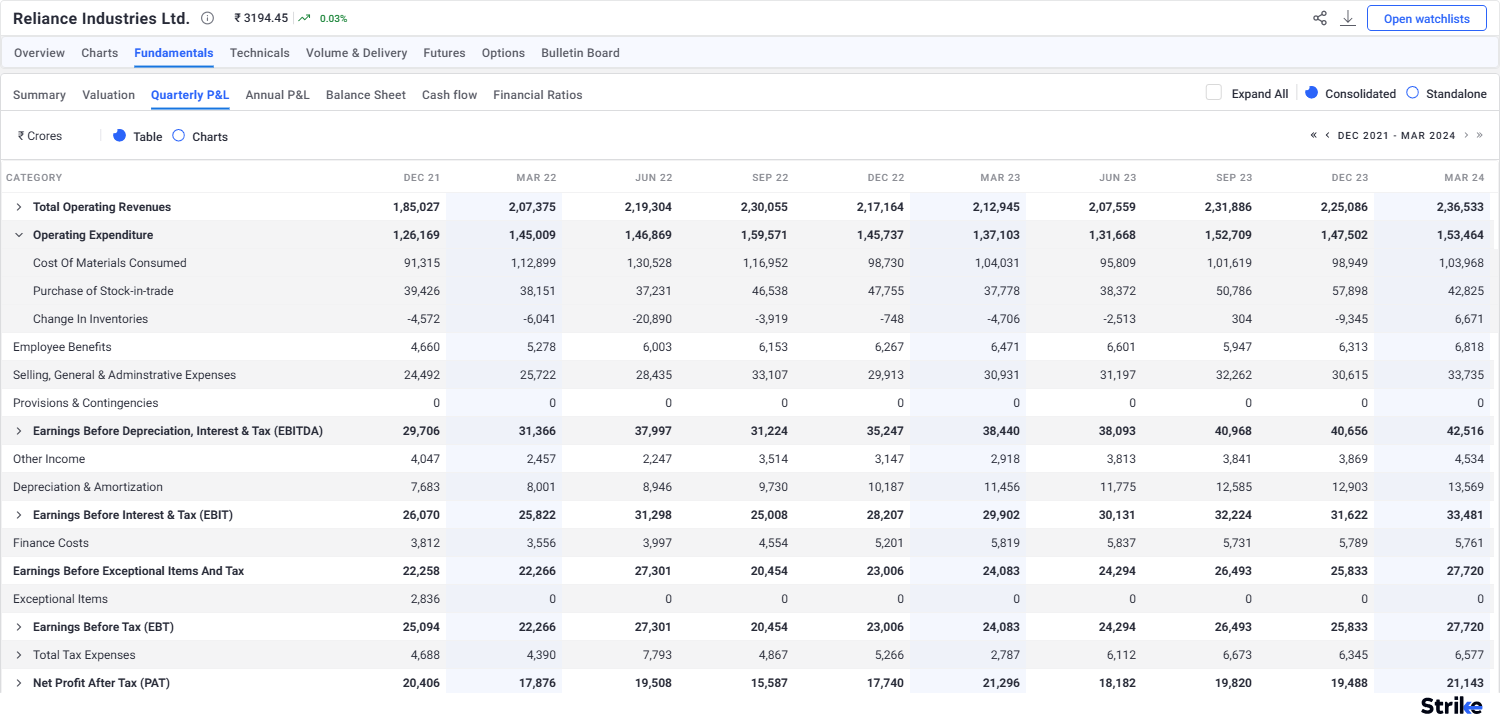Screen dimensions: 1500x728
Task: Click Depreciation & Amortization row label
Action: point(88,487)
